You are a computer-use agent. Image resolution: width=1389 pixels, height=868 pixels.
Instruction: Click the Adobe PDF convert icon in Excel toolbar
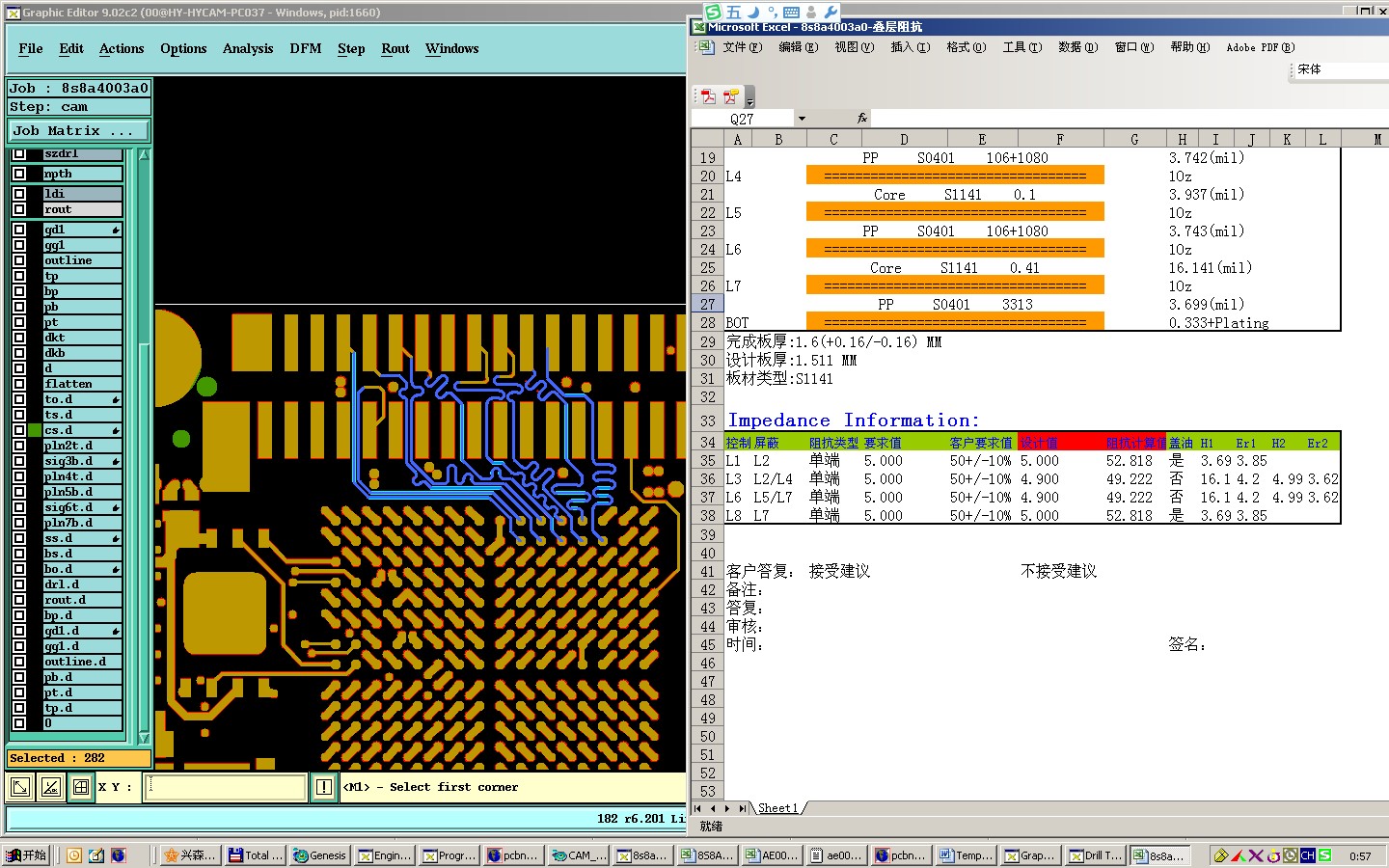pos(709,96)
